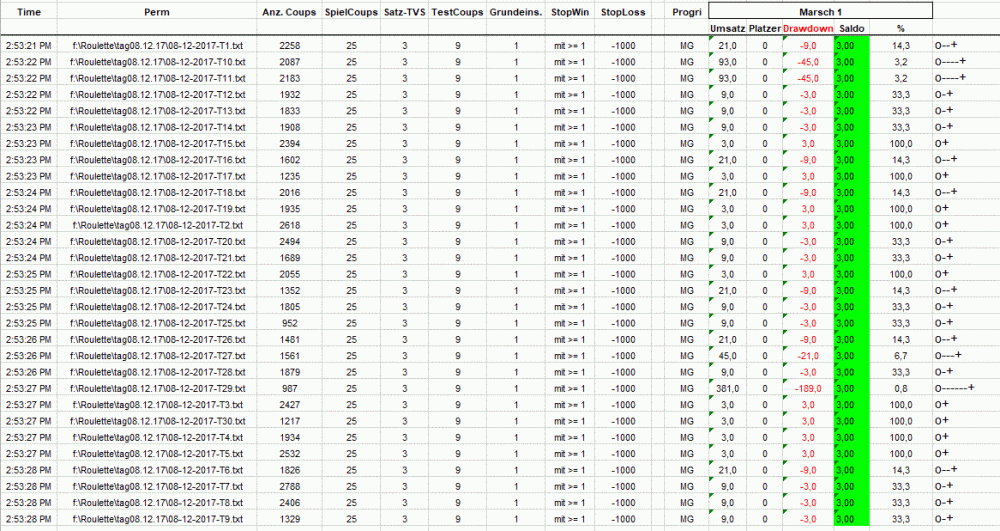The width and height of the screenshot is (1000, 531).
Task: Click the file path ending 08-12-2017-T29.txt
Action: [158, 388]
